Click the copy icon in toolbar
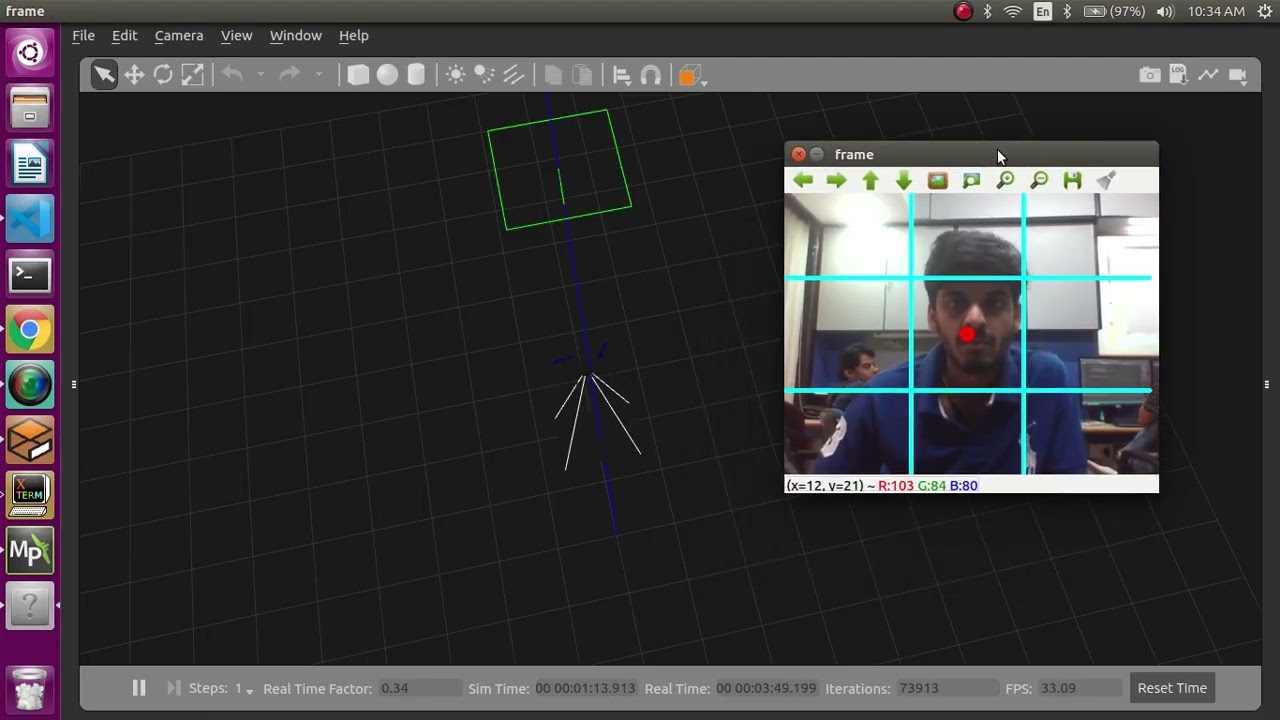 pos(553,75)
